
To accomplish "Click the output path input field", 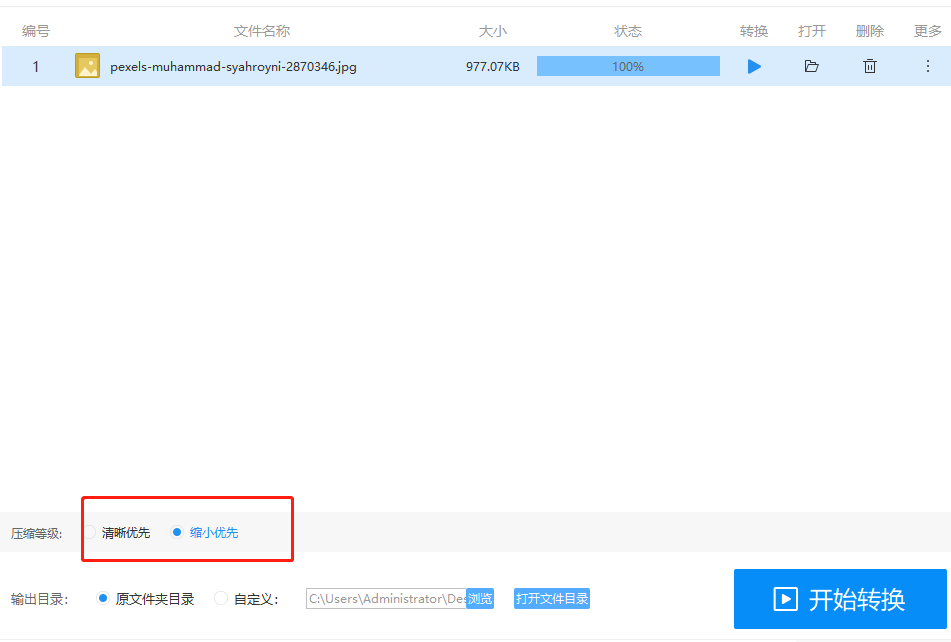I will (x=386, y=598).
